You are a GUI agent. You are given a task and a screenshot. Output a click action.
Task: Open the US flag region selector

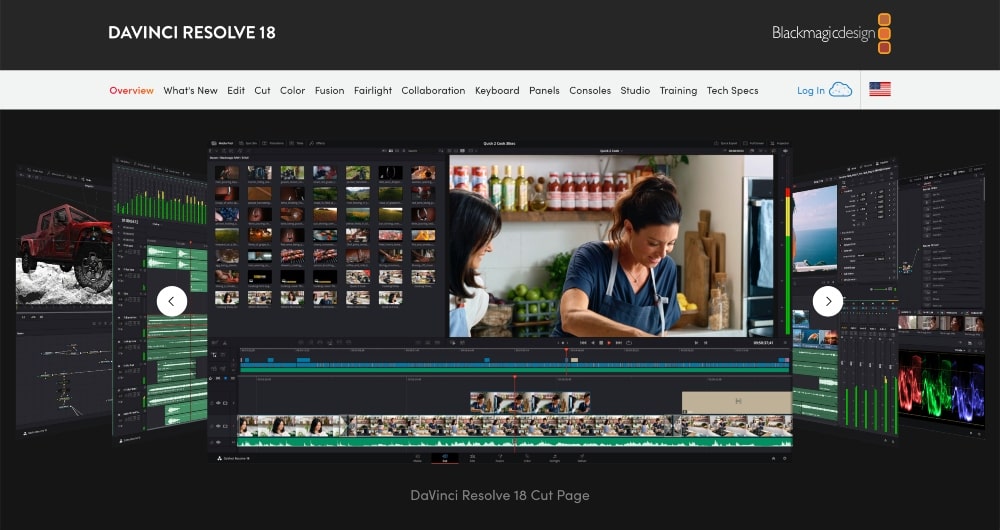pyautogui.click(x=880, y=90)
